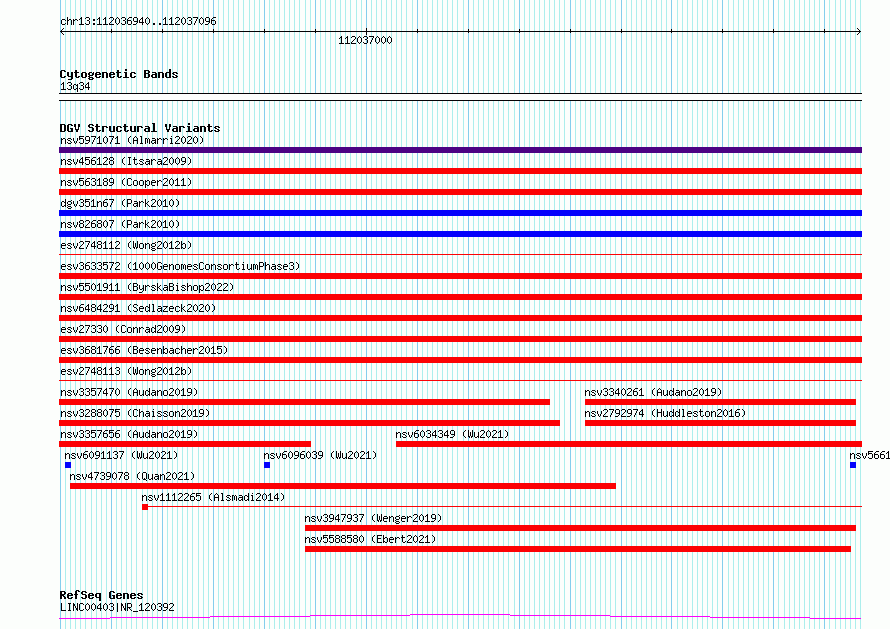Click the nsv3357656 (Audano2019) label
The width and height of the screenshot is (890, 629).
(x=129, y=434)
